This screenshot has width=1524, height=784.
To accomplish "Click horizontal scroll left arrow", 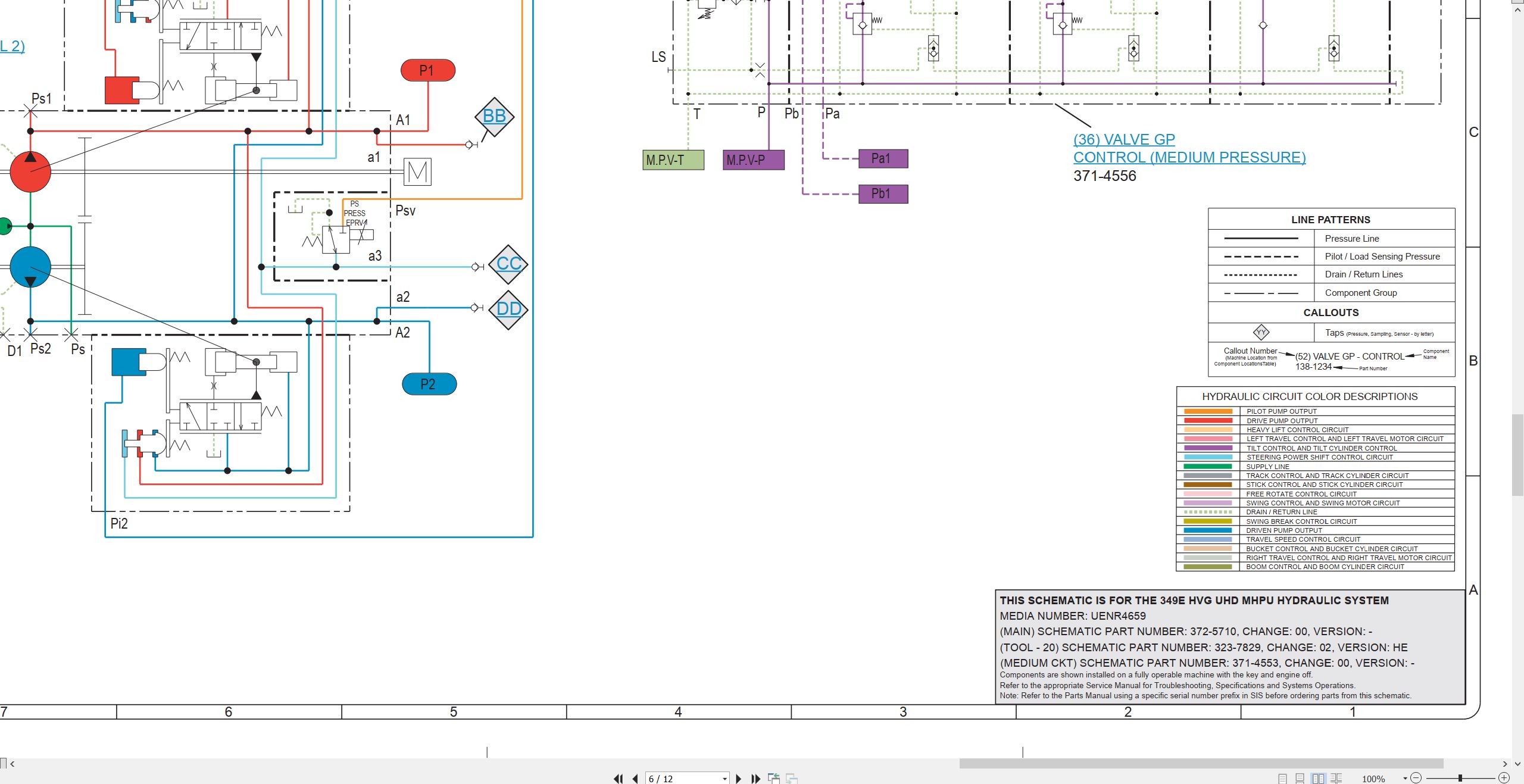I will click(13, 764).
